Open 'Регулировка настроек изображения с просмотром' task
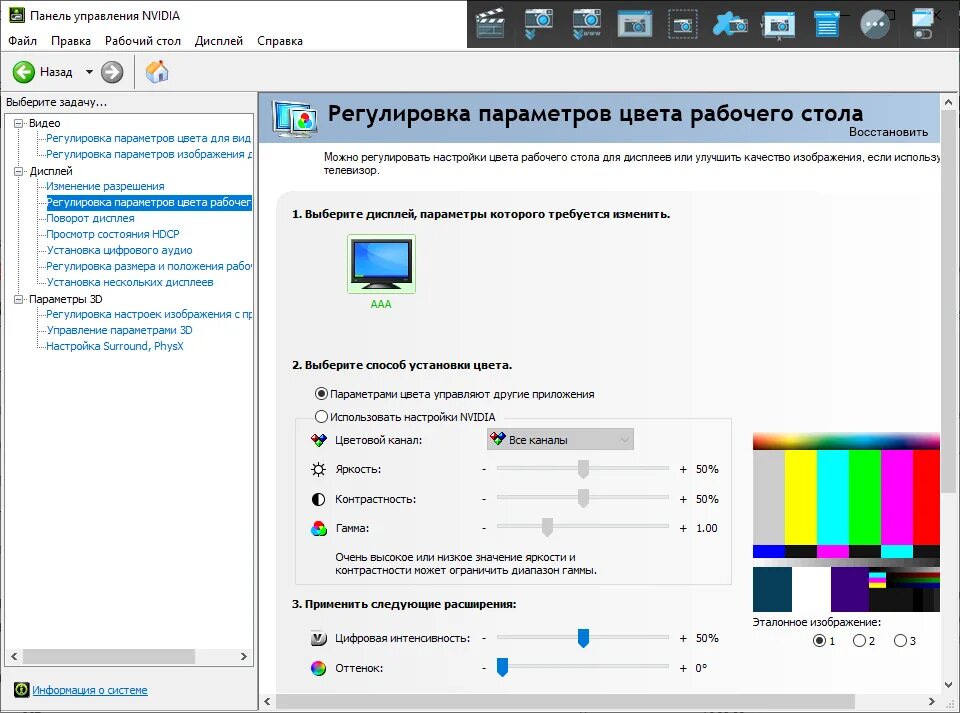Viewport: 960px width, 713px height. 149,314
